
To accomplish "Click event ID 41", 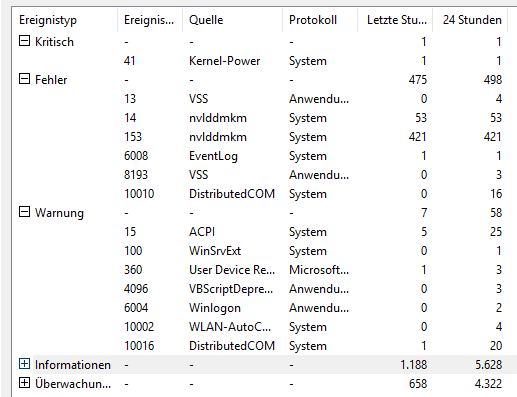I will pyautogui.click(x=130, y=61).
